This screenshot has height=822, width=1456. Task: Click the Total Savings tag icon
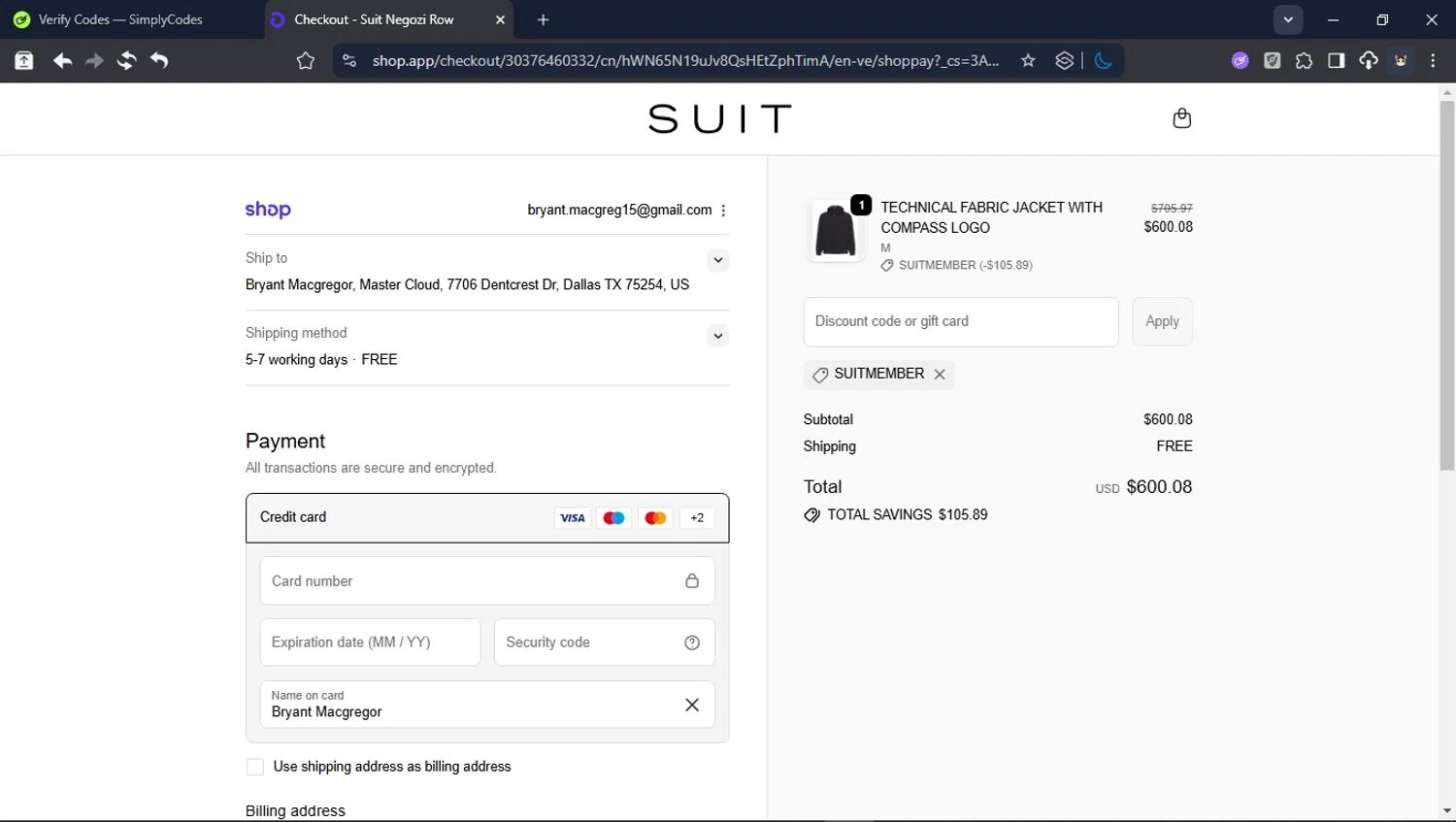point(811,515)
